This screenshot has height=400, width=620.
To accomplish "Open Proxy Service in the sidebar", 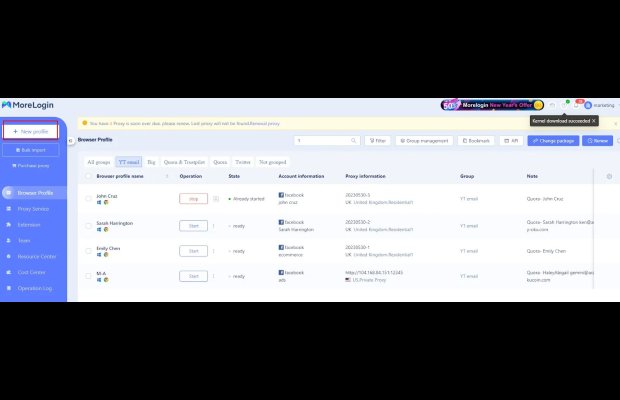I will [33, 208].
